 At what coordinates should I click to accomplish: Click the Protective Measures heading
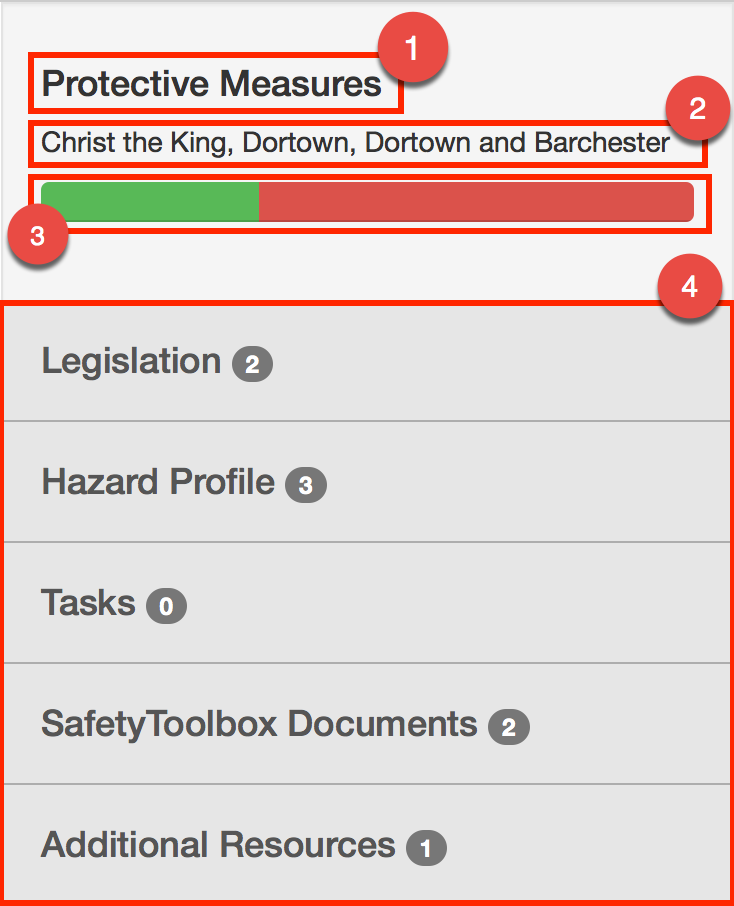(212, 84)
